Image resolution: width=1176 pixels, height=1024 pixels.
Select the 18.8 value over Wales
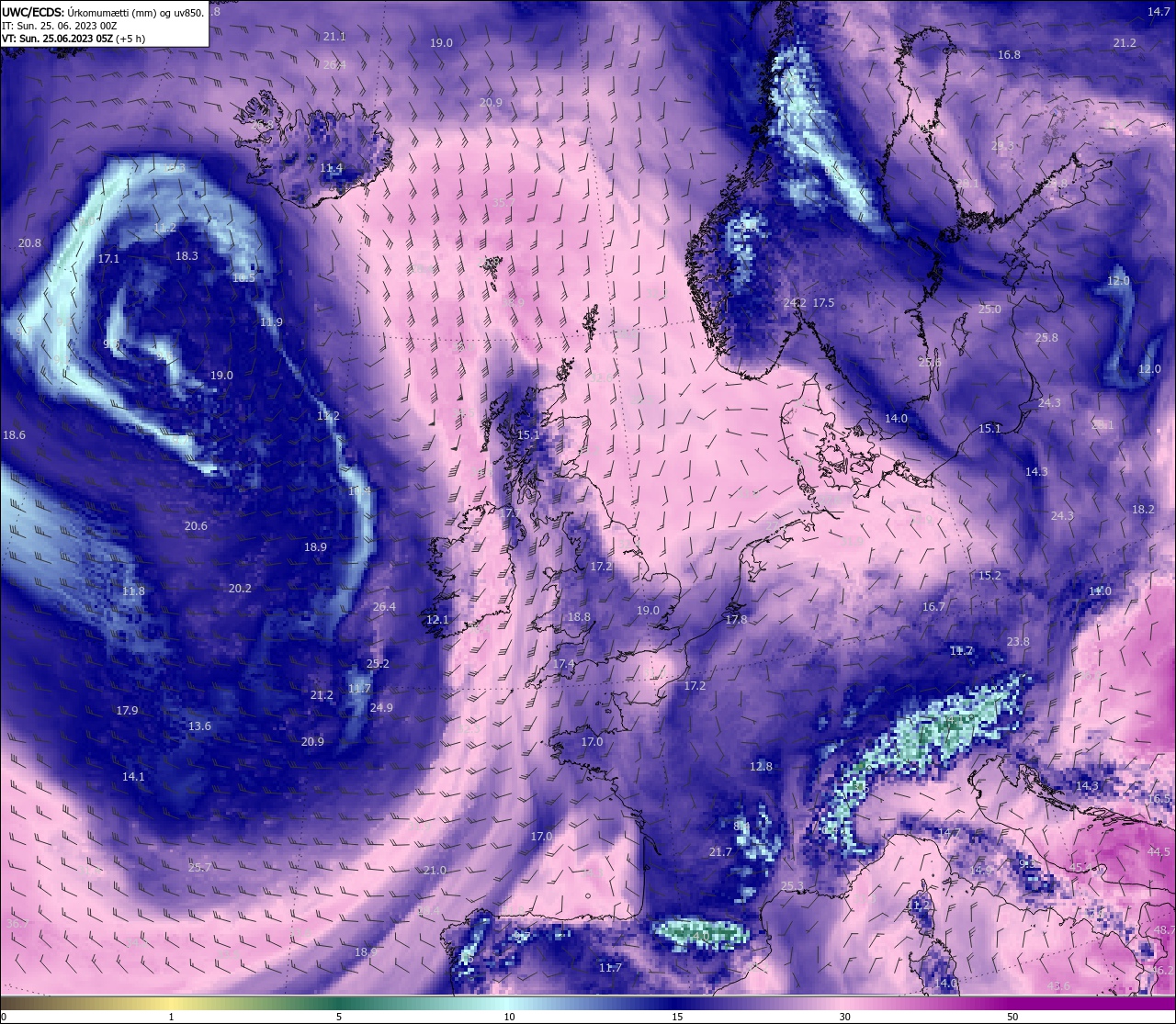pyautogui.click(x=579, y=618)
